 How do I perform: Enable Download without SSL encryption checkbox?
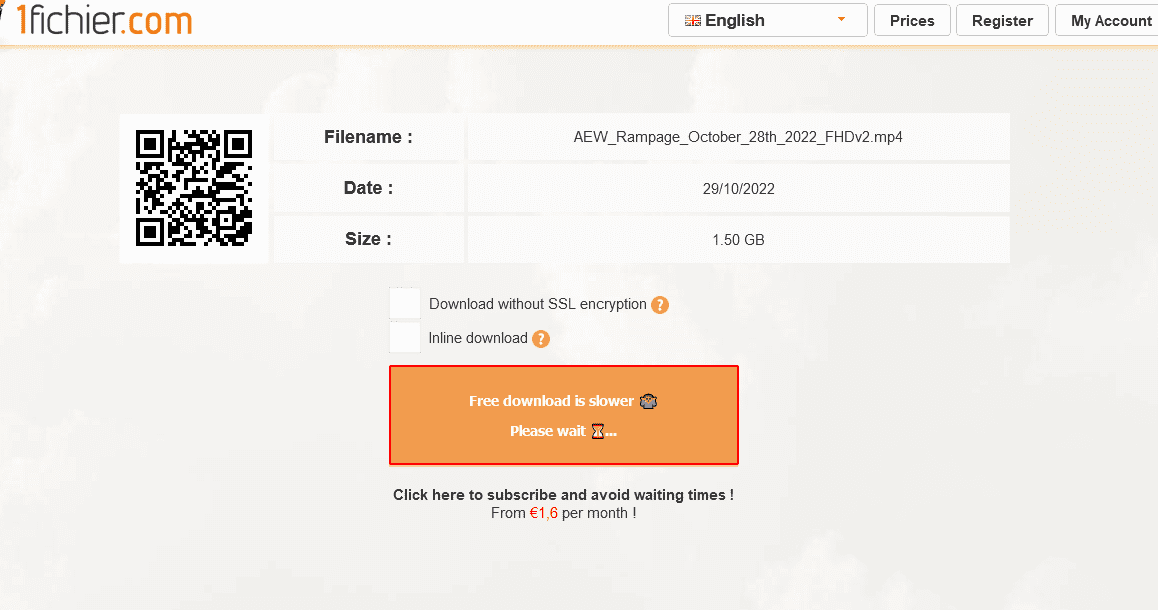click(x=405, y=304)
